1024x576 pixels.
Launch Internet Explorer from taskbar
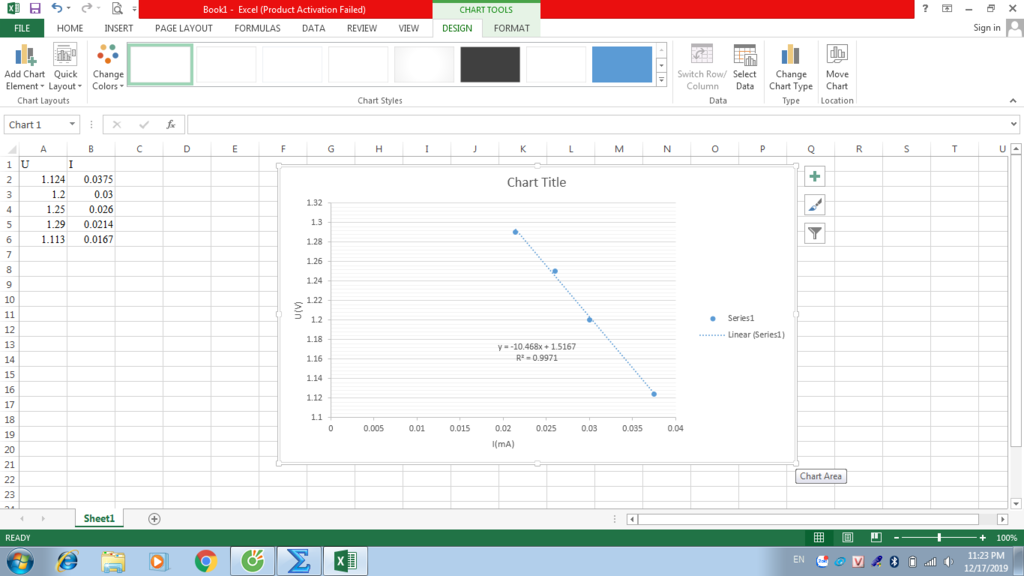pyautogui.click(x=67, y=561)
